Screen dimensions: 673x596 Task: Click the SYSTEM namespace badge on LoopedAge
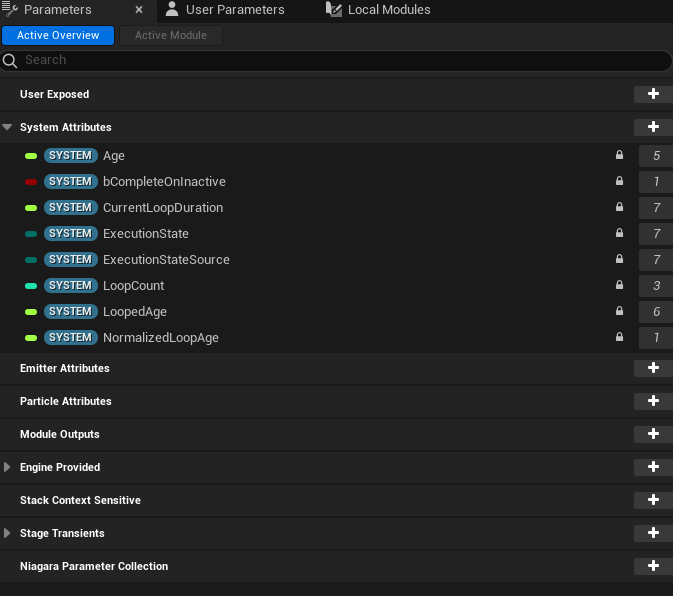tap(71, 312)
